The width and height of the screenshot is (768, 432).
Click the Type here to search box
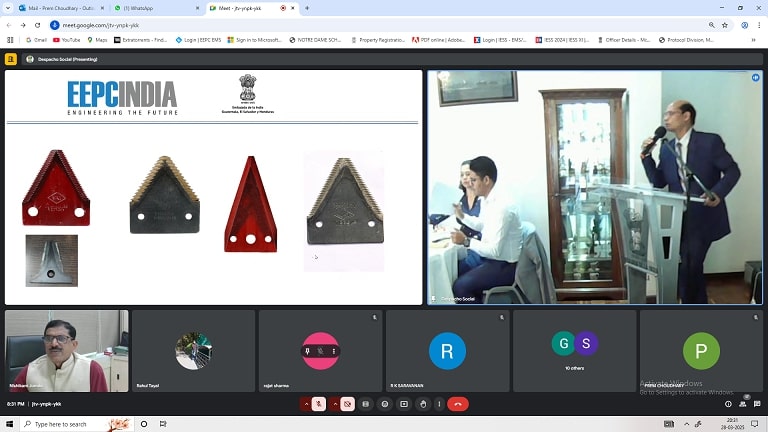(x=76, y=424)
